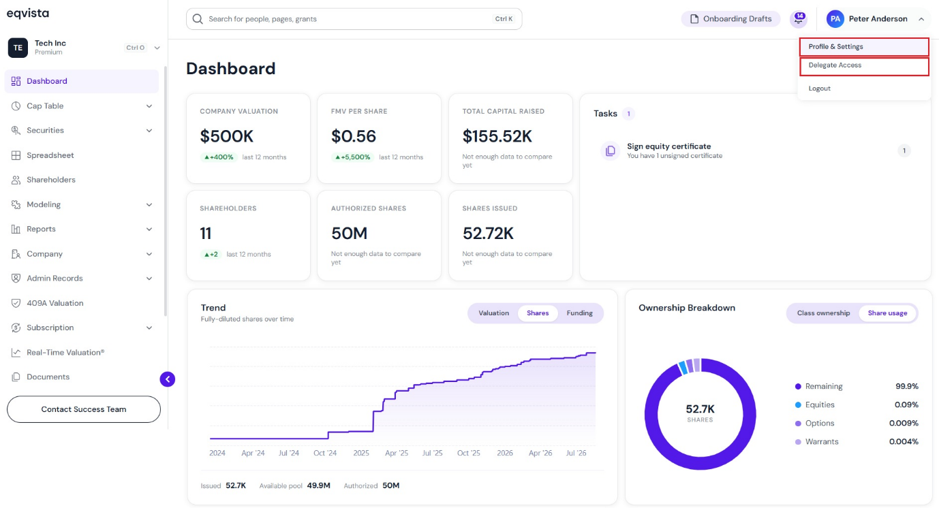
Task: Switch Trend chart to Shares
Action: 538,313
